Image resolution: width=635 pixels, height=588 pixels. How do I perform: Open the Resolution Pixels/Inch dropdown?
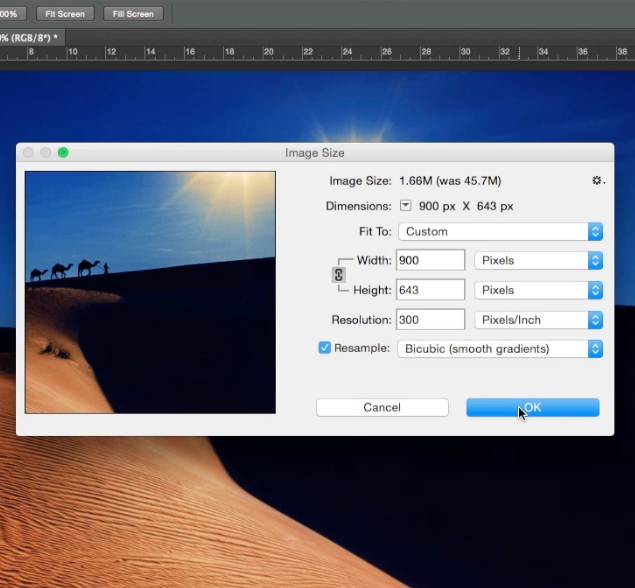tap(538, 320)
